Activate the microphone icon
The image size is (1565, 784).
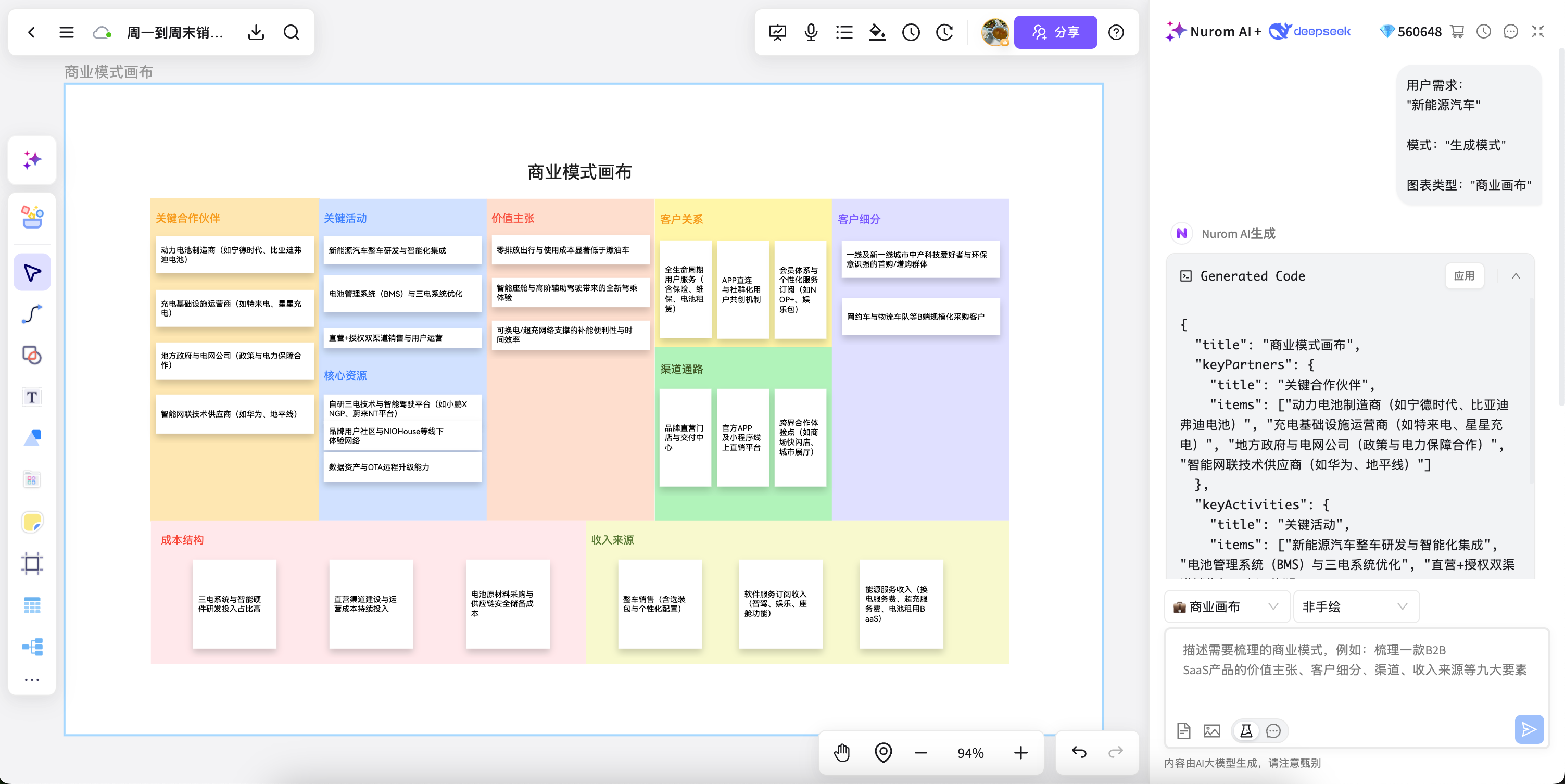811,32
